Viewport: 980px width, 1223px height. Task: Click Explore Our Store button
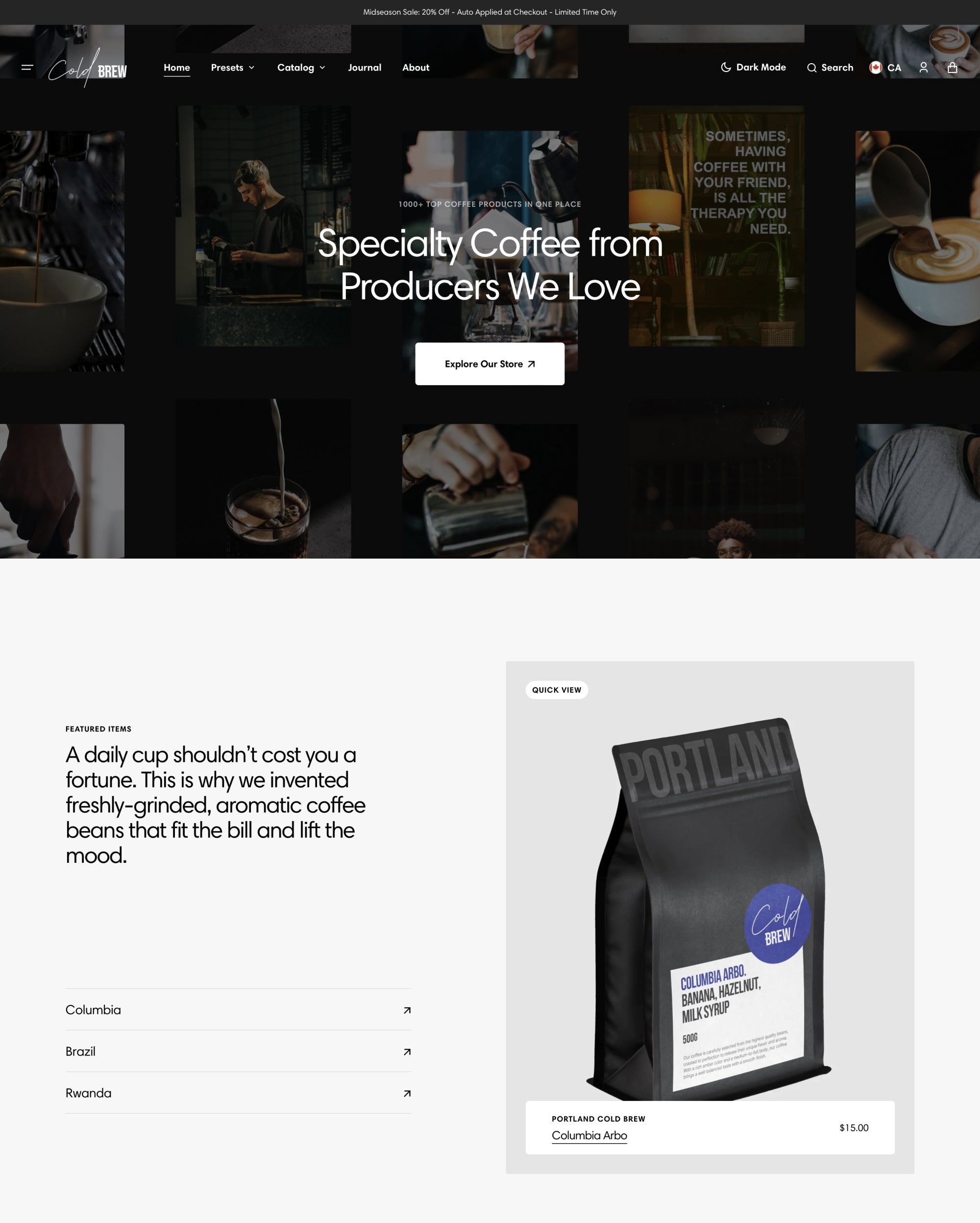point(490,363)
